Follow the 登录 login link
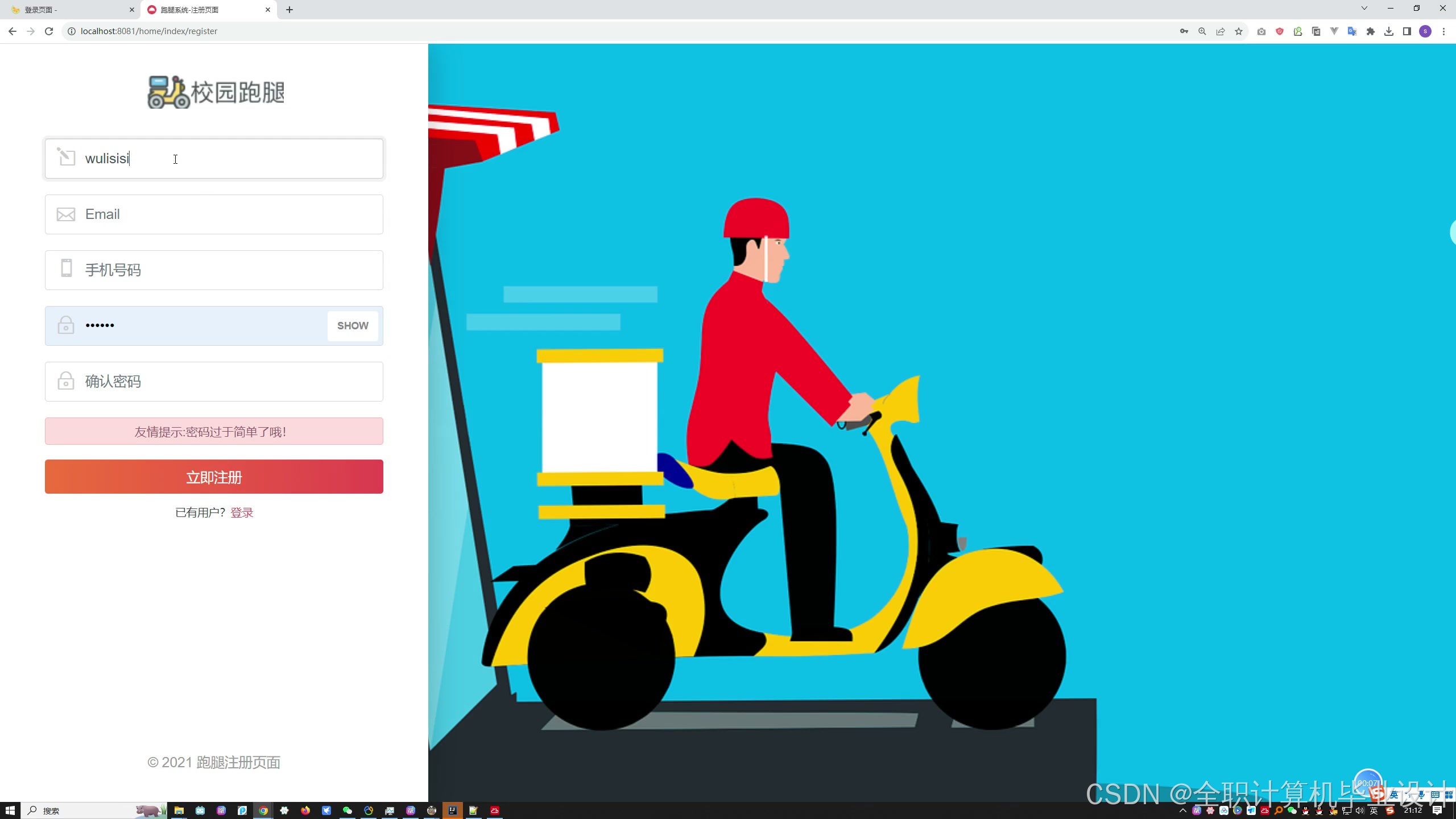Screen dimensions: 1456x819 [x=242, y=512]
